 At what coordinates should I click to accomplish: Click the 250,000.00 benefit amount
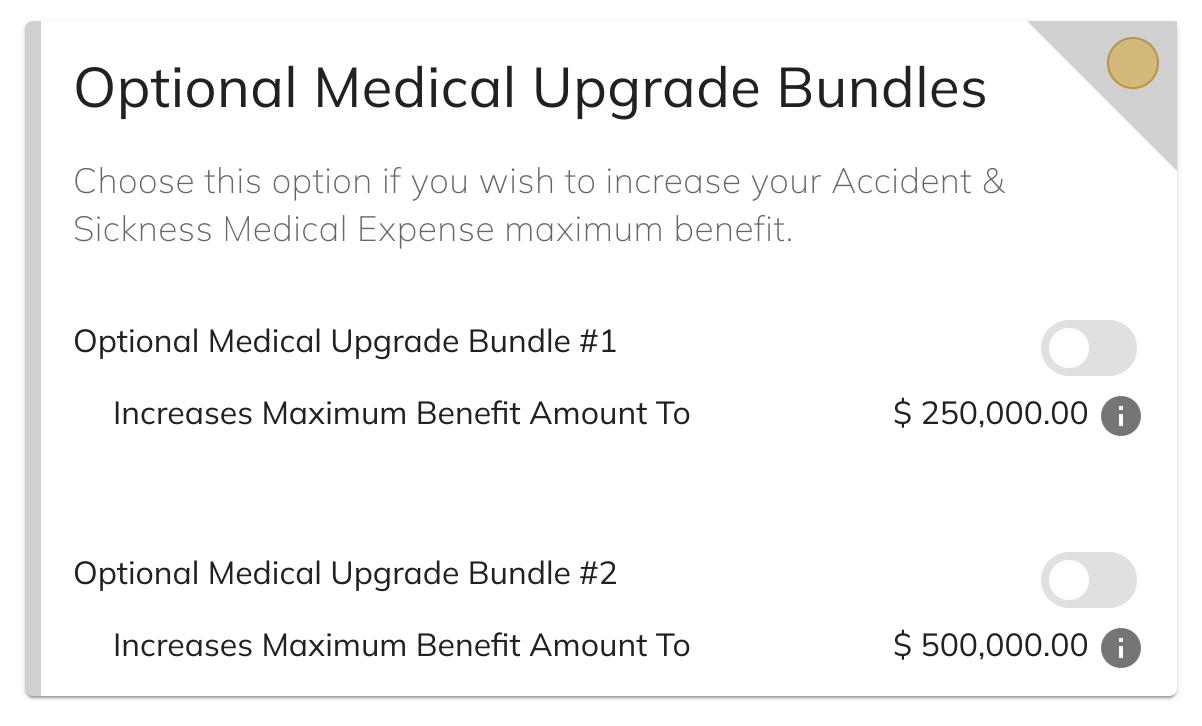pyautogui.click(x=1004, y=414)
